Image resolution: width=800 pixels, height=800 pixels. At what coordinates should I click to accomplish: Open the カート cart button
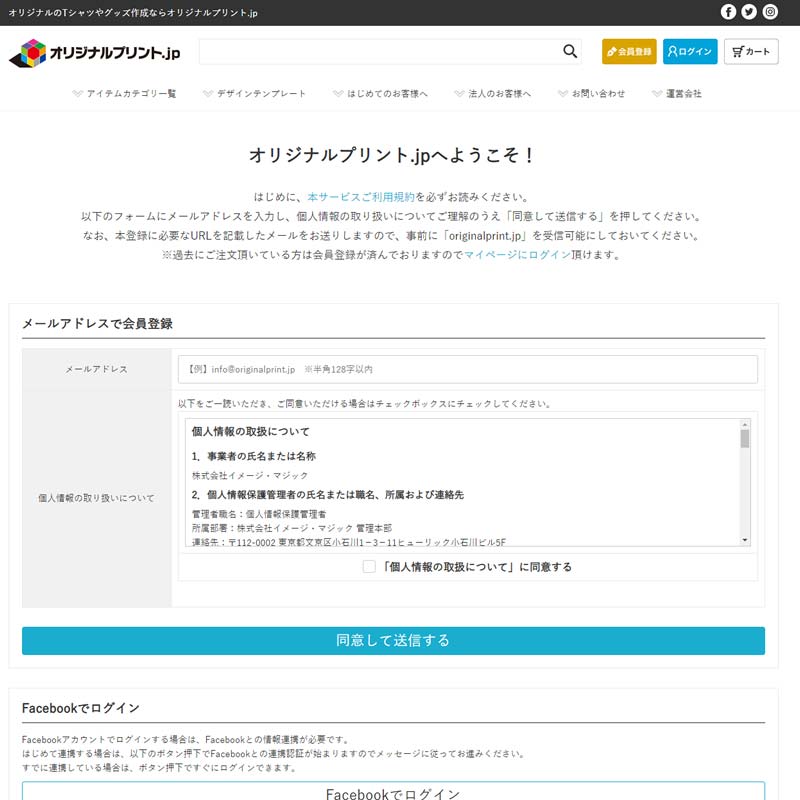pos(751,52)
